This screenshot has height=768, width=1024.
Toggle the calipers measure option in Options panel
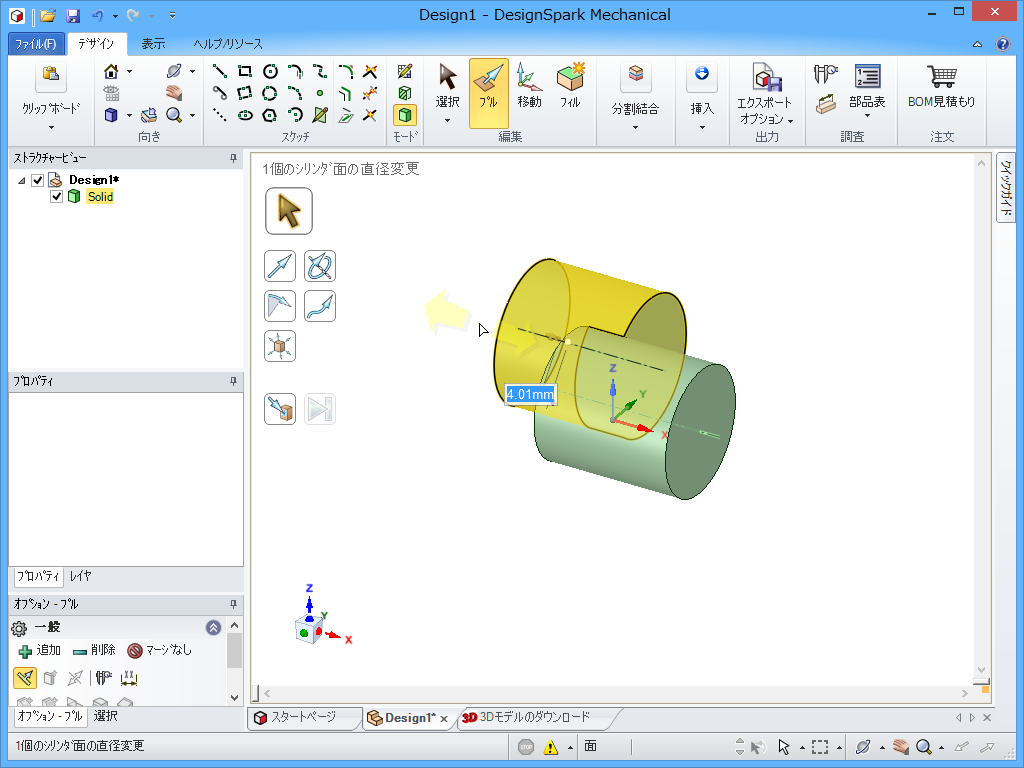103,678
